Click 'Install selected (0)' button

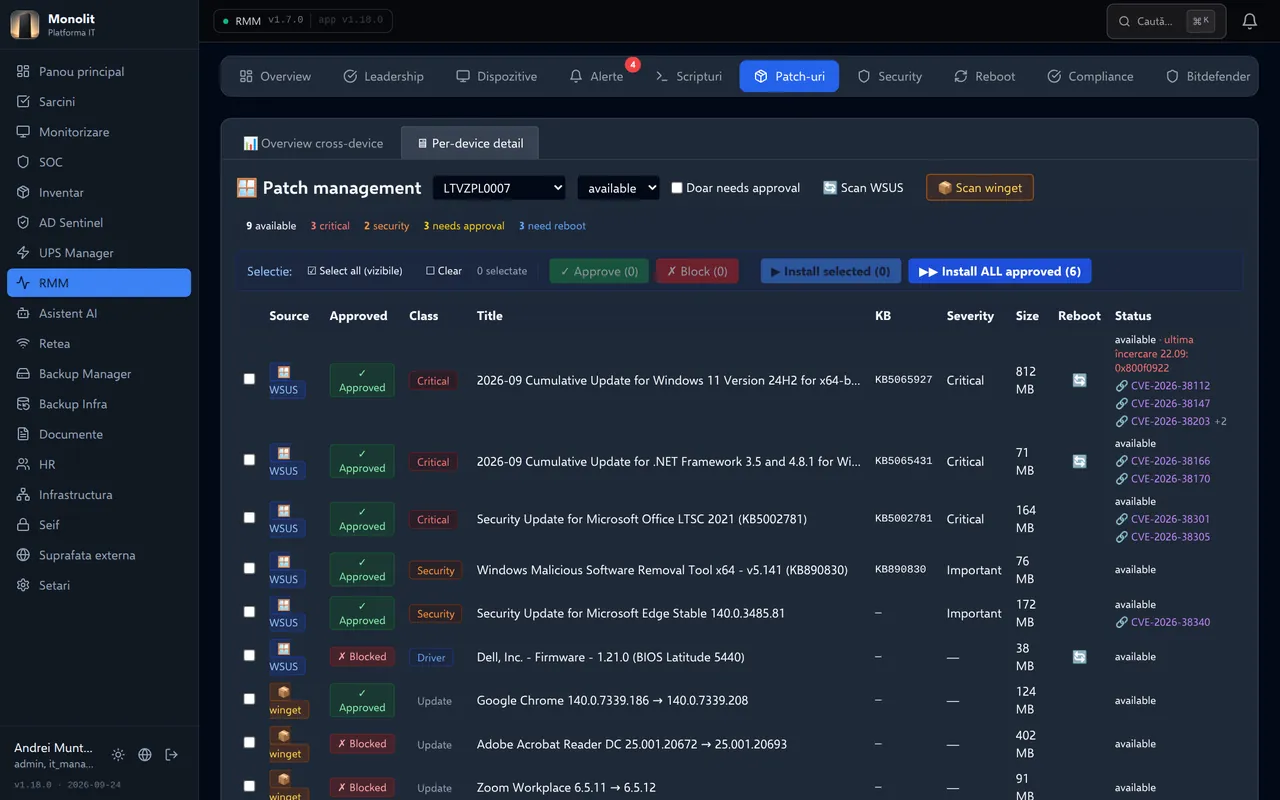pos(831,271)
